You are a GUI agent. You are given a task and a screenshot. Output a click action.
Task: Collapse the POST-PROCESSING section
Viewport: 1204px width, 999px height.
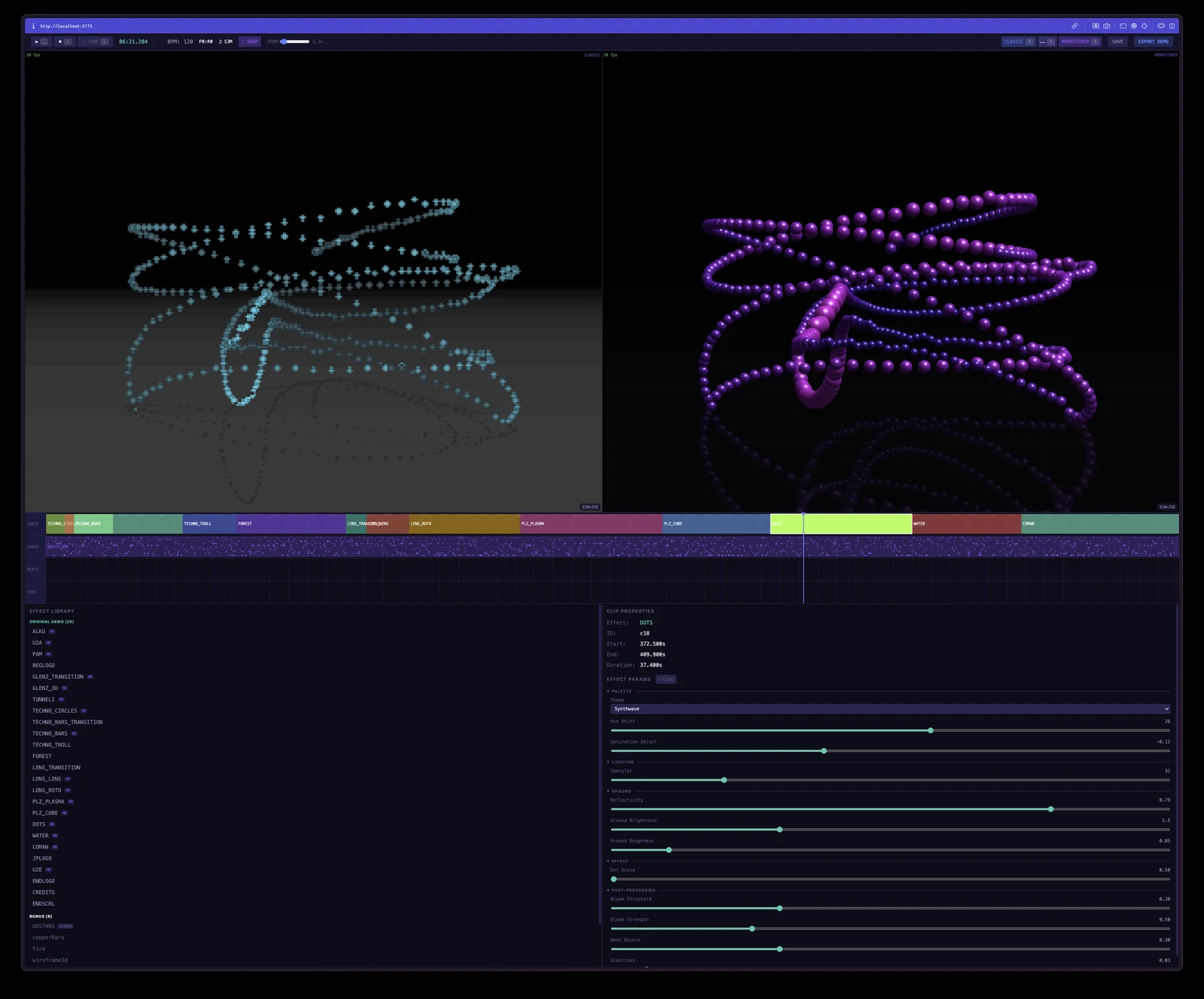coord(631,891)
